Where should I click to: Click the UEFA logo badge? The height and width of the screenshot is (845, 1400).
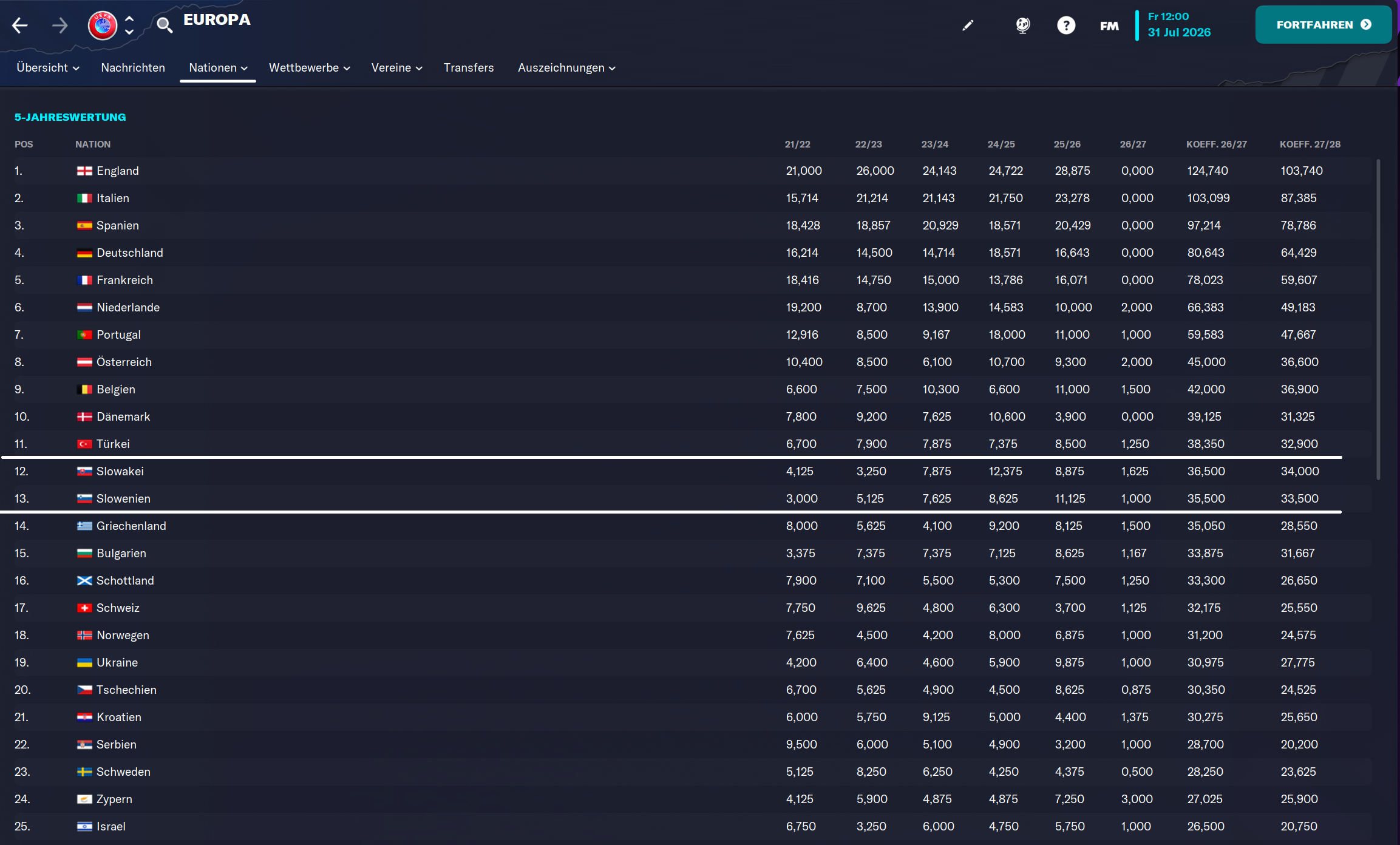[103, 25]
